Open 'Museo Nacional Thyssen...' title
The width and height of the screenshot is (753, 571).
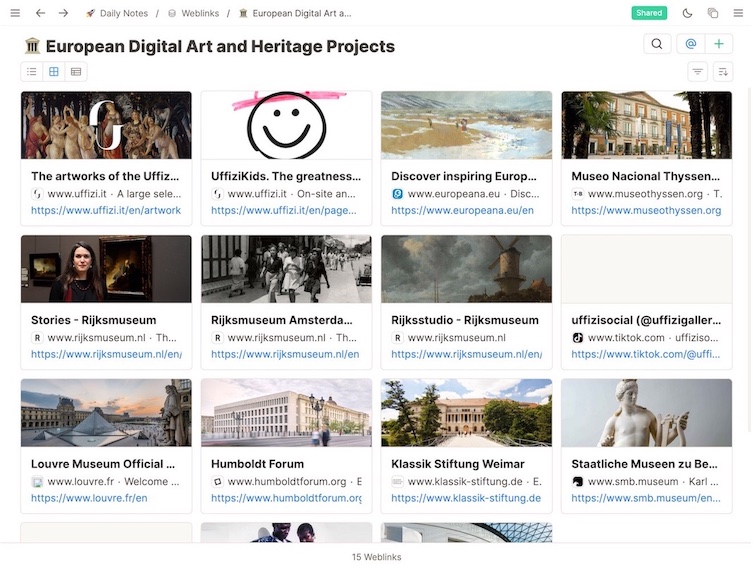tap(646, 176)
